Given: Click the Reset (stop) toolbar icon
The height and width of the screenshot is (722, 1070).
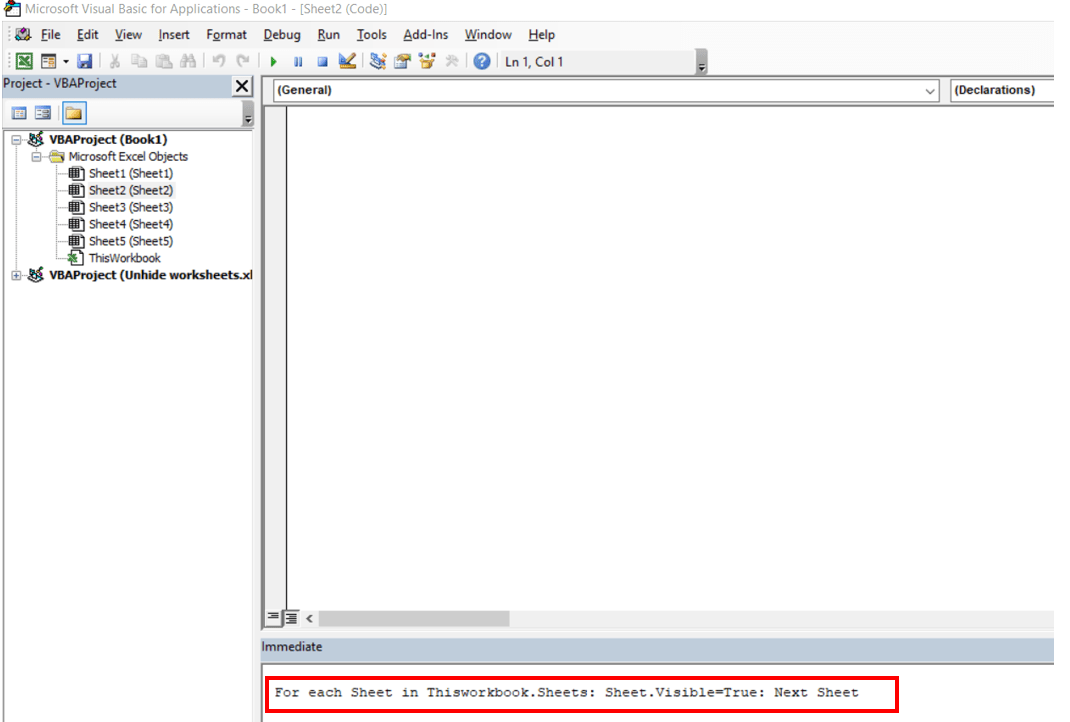Looking at the screenshot, I should (321, 60).
